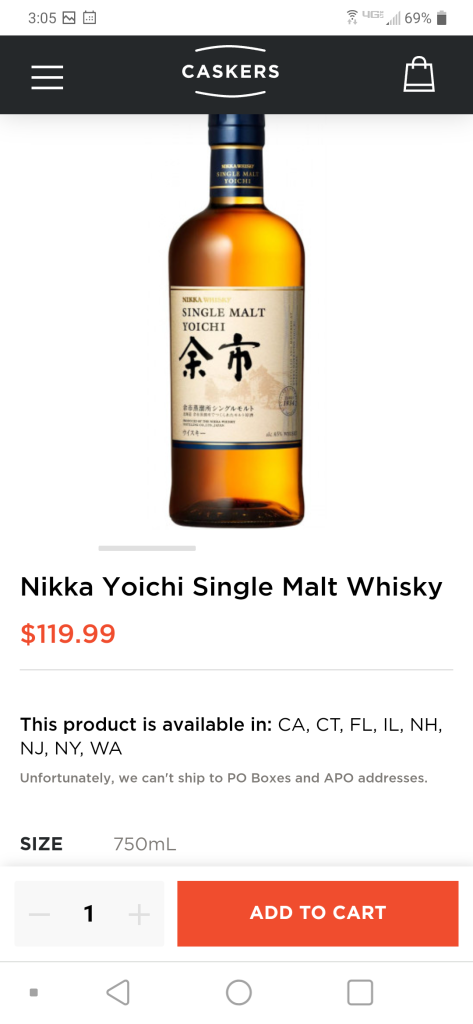Select the quantity field showing 1
This screenshot has width=473, height=1024.
[x=89, y=914]
